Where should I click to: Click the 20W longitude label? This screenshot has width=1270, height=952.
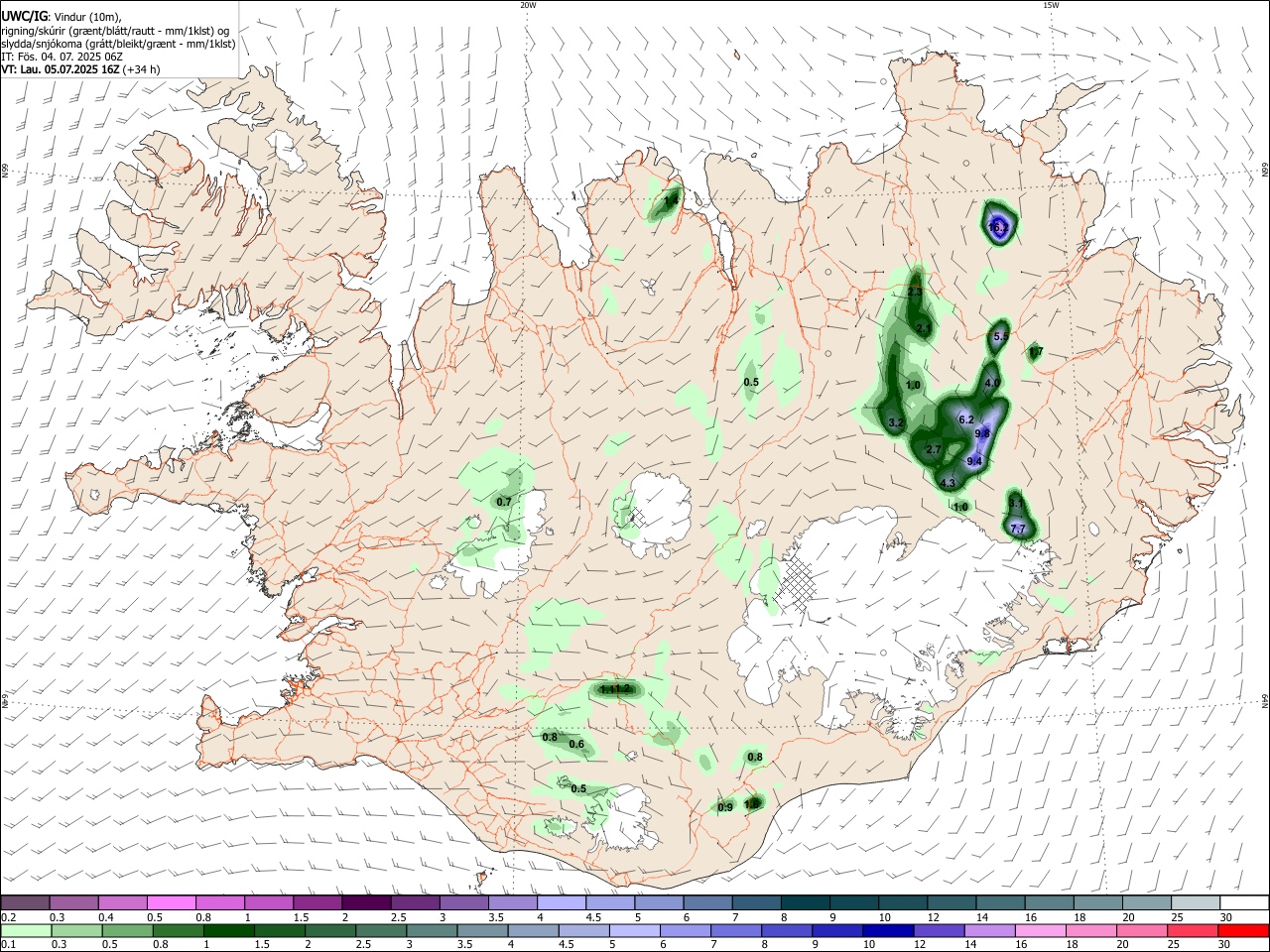tap(528, 5)
